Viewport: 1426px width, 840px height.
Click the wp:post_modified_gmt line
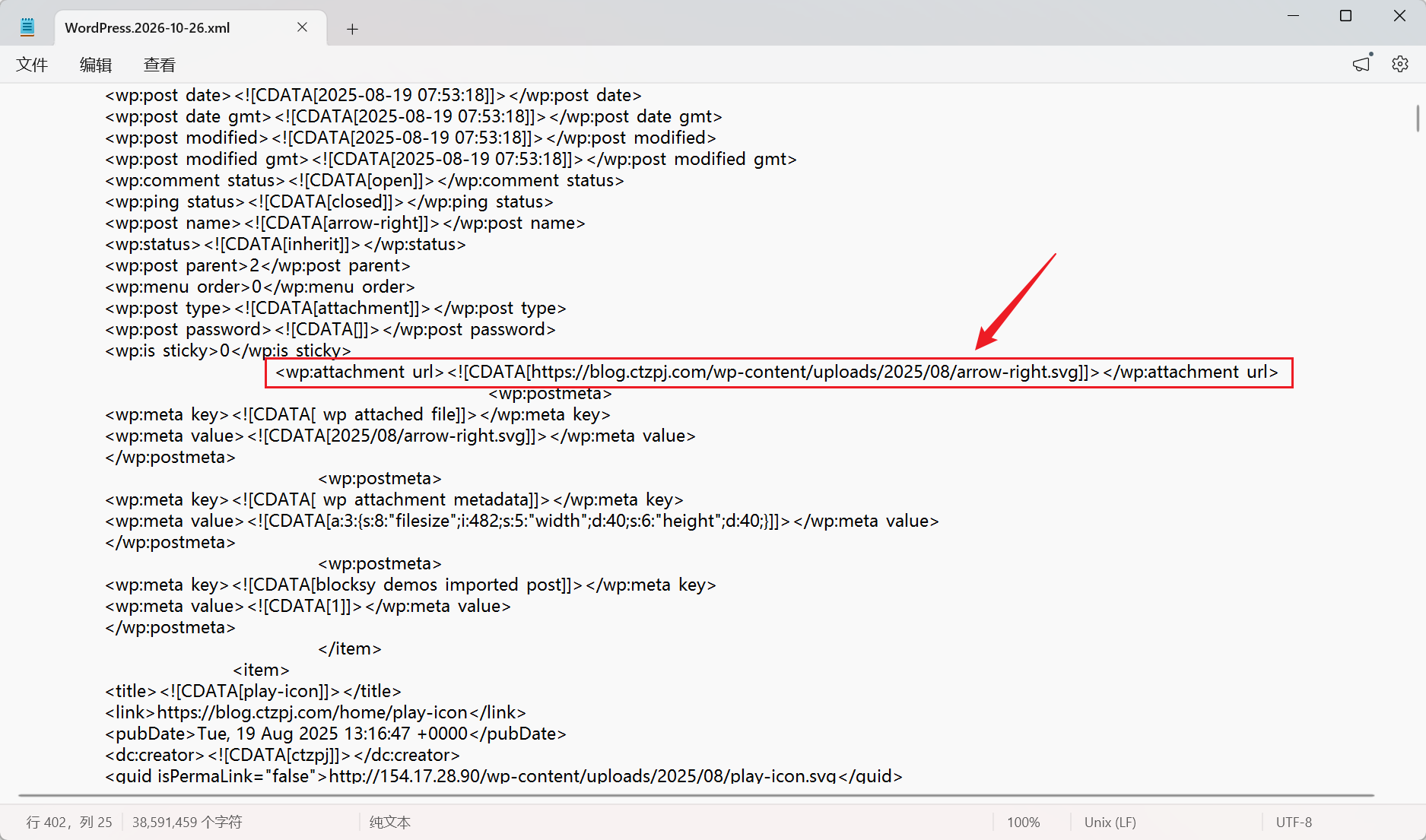click(x=451, y=159)
